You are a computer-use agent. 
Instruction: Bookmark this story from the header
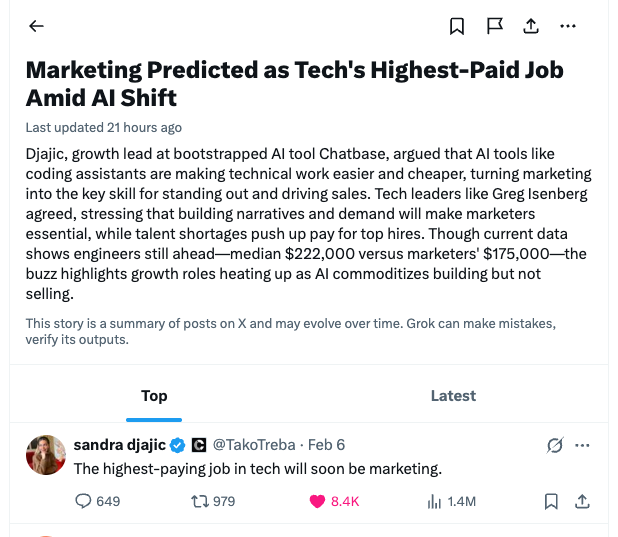click(x=457, y=26)
